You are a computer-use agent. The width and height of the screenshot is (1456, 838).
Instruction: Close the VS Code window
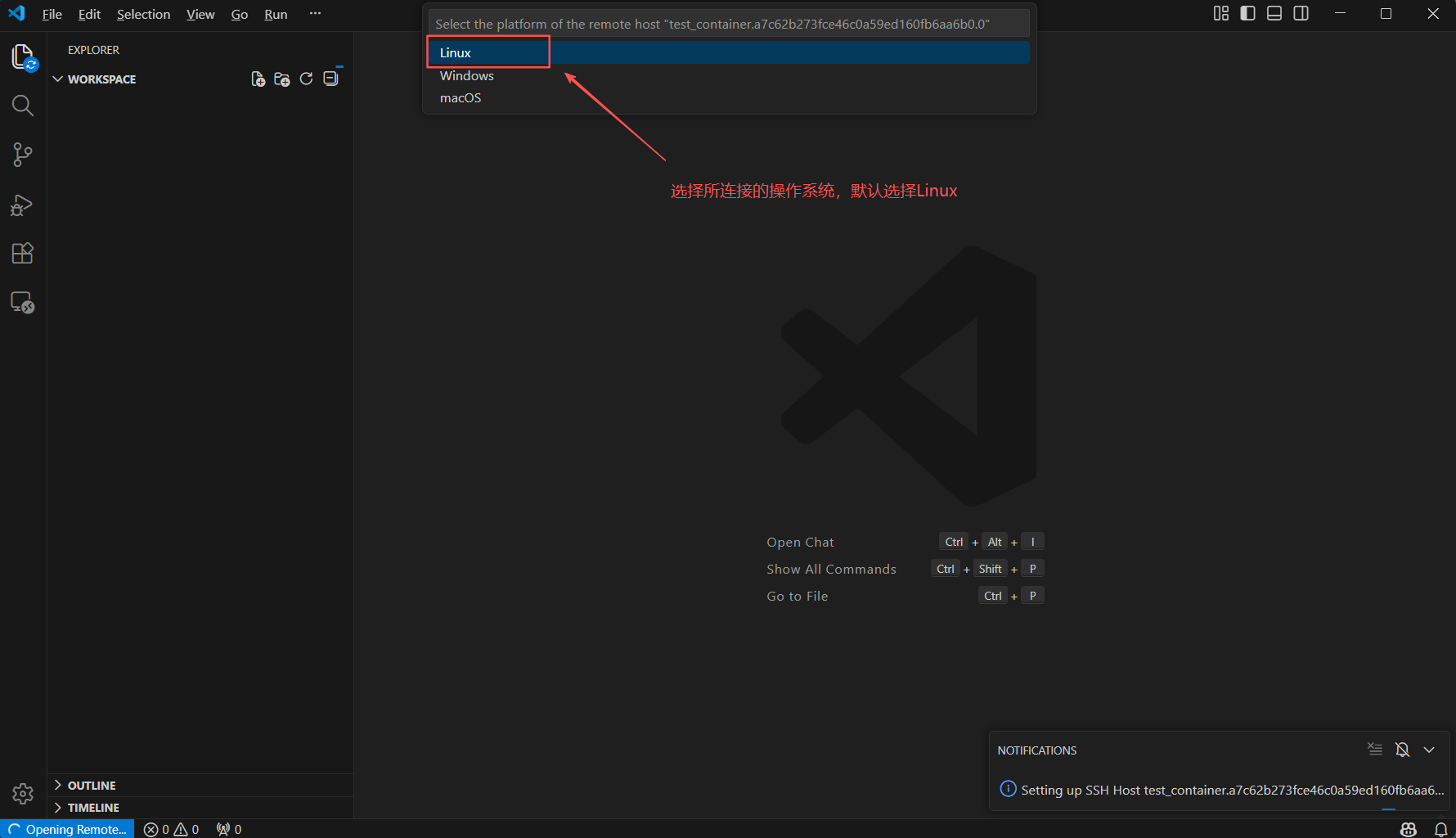(x=1433, y=13)
